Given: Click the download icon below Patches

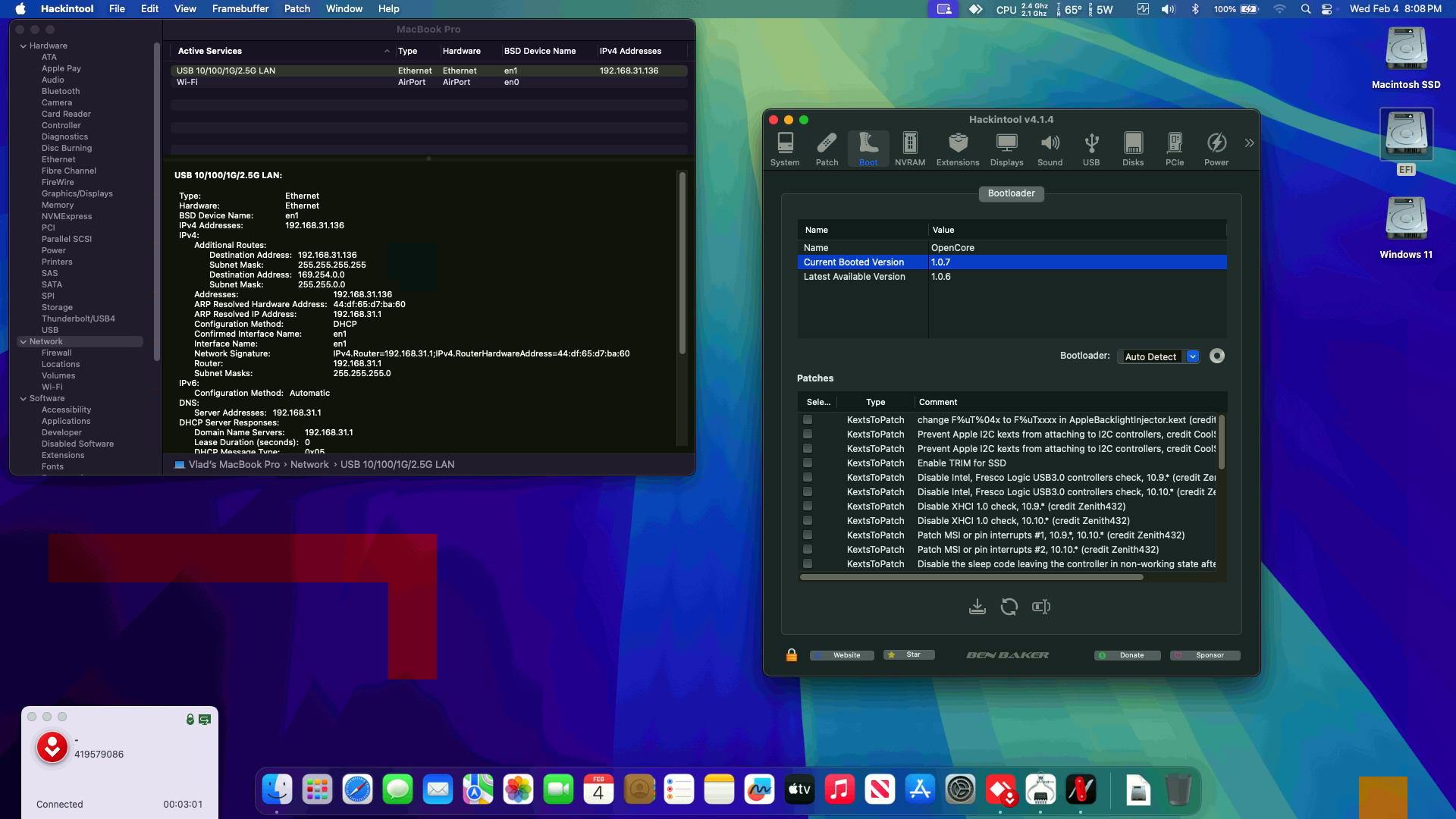Looking at the screenshot, I should click(x=977, y=607).
